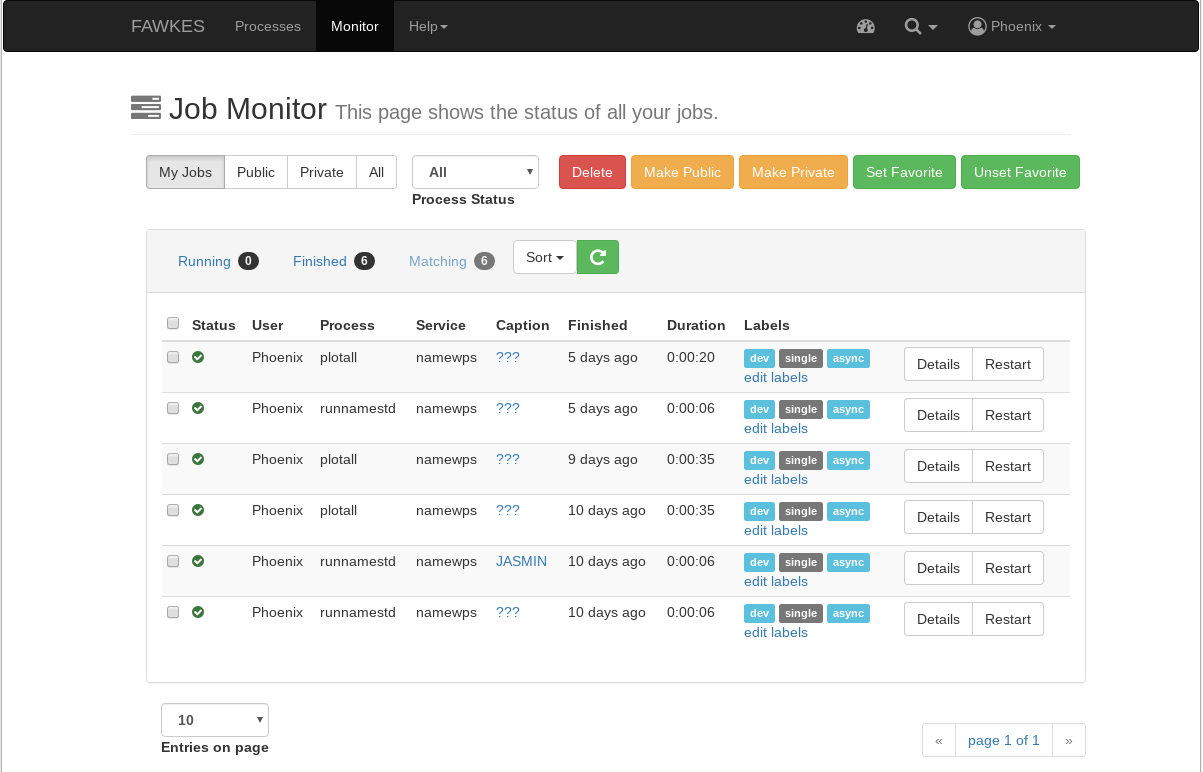Click the single label on the last row
This screenshot has width=1203, height=772.
801,613
